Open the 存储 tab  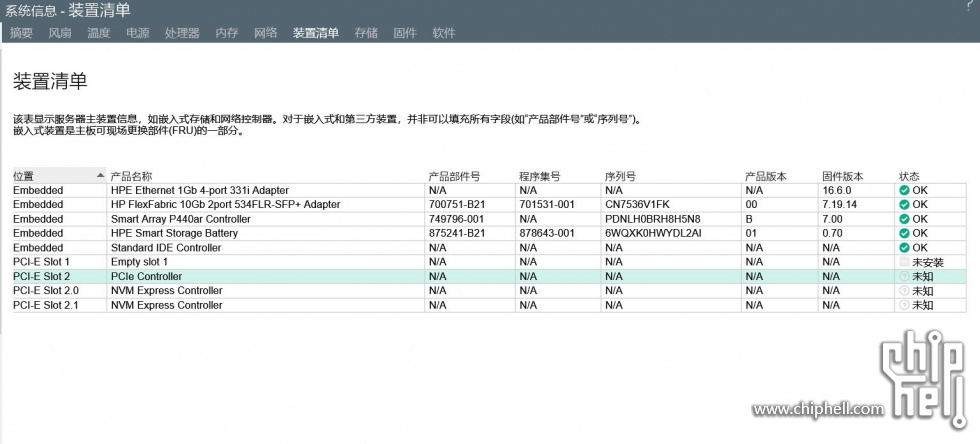(366, 33)
